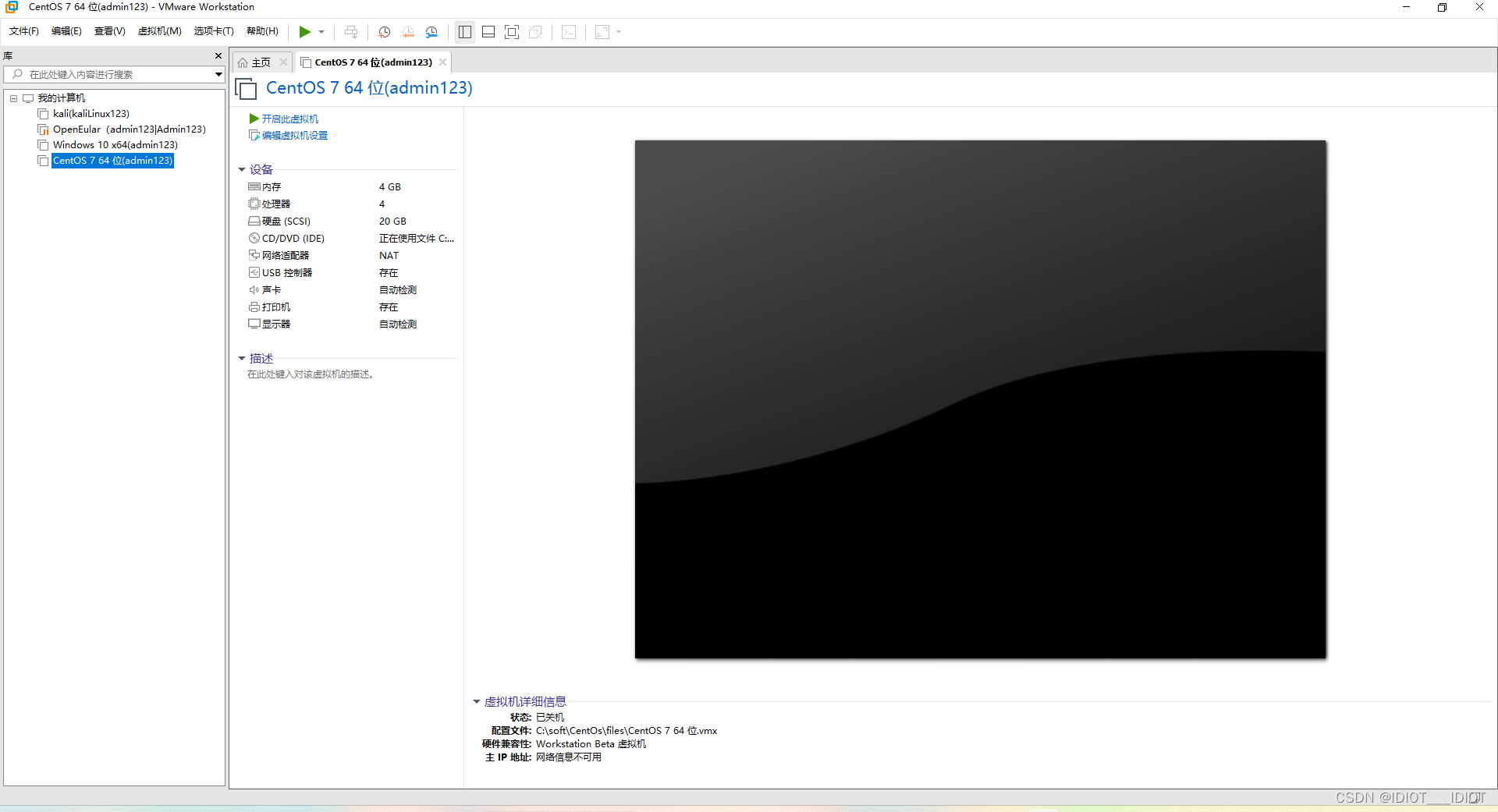
Task: Click the 20 GB hard disk value
Action: click(393, 222)
